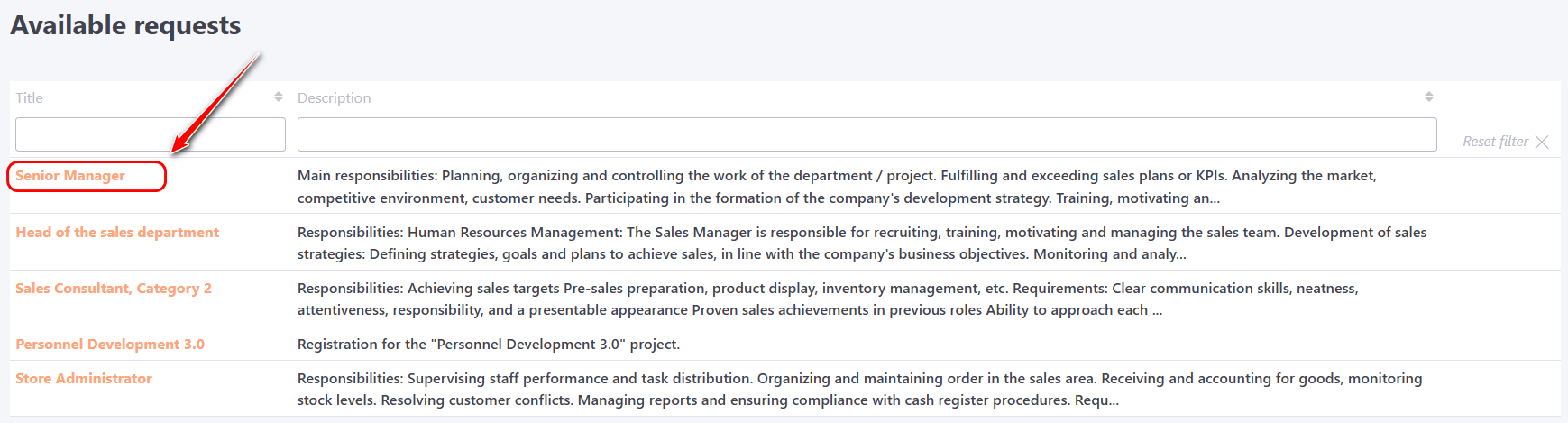
Task: Open the Senior Manager request
Action: point(70,176)
